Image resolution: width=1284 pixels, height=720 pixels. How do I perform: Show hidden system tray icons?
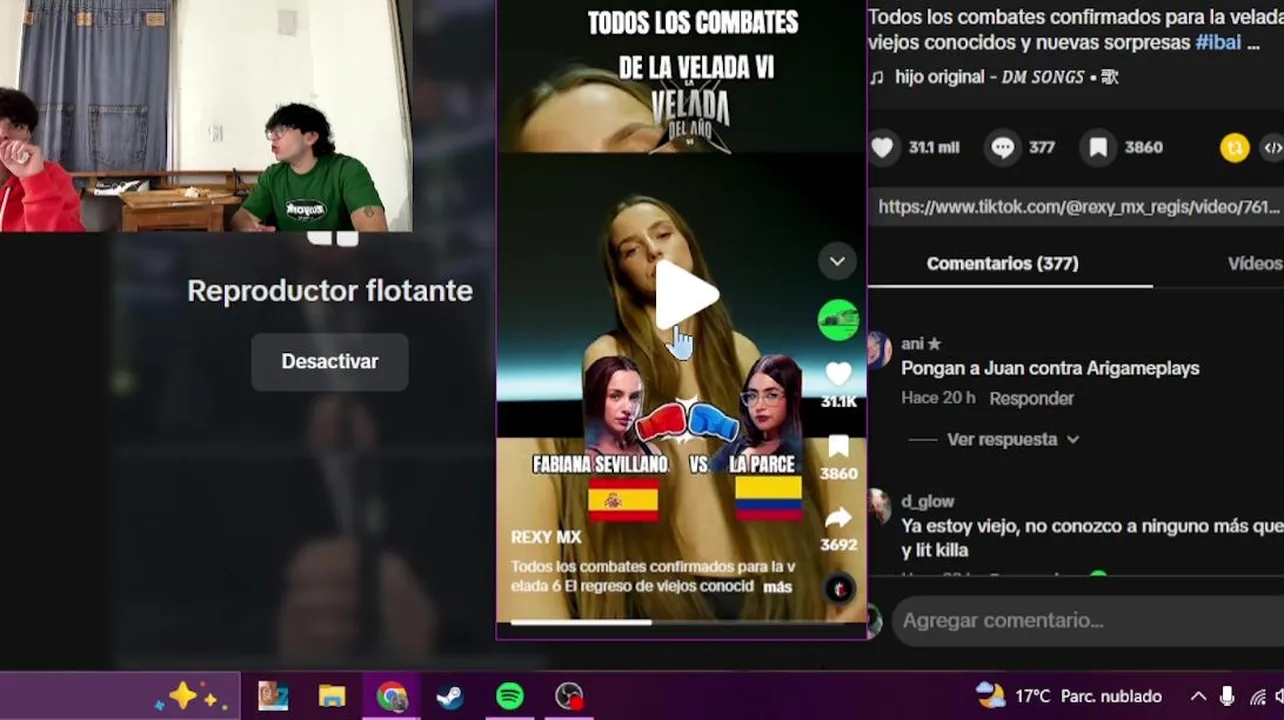[1198, 696]
